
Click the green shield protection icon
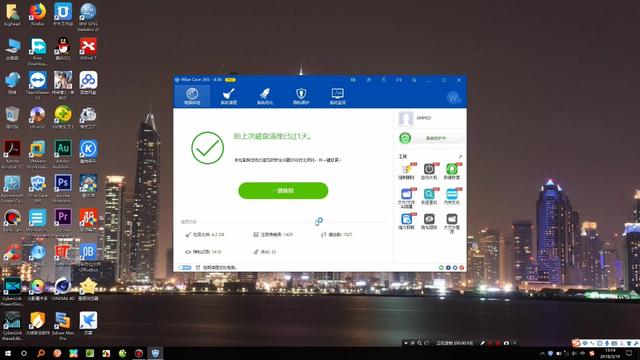[405, 138]
